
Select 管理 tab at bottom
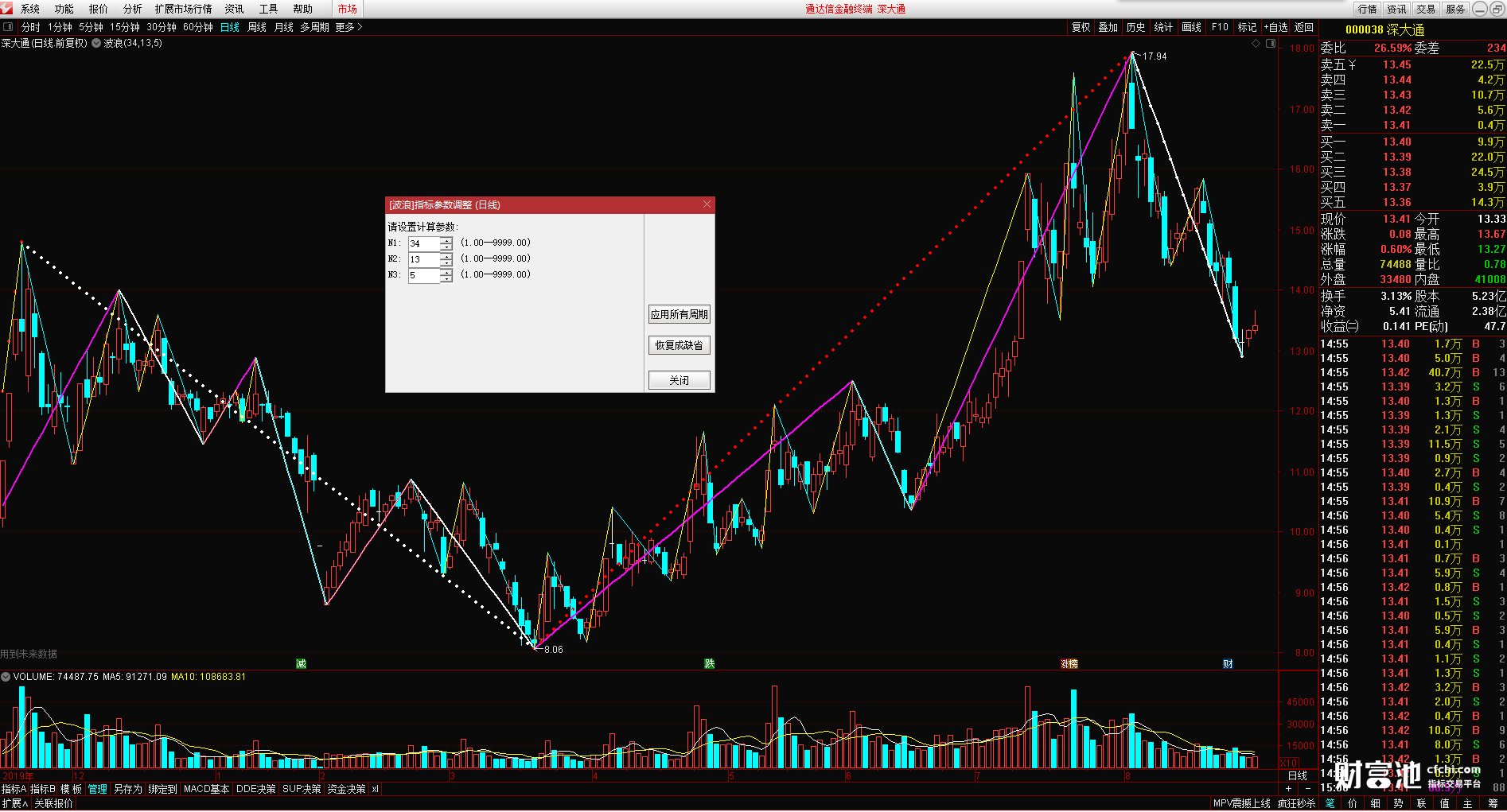pos(97,789)
